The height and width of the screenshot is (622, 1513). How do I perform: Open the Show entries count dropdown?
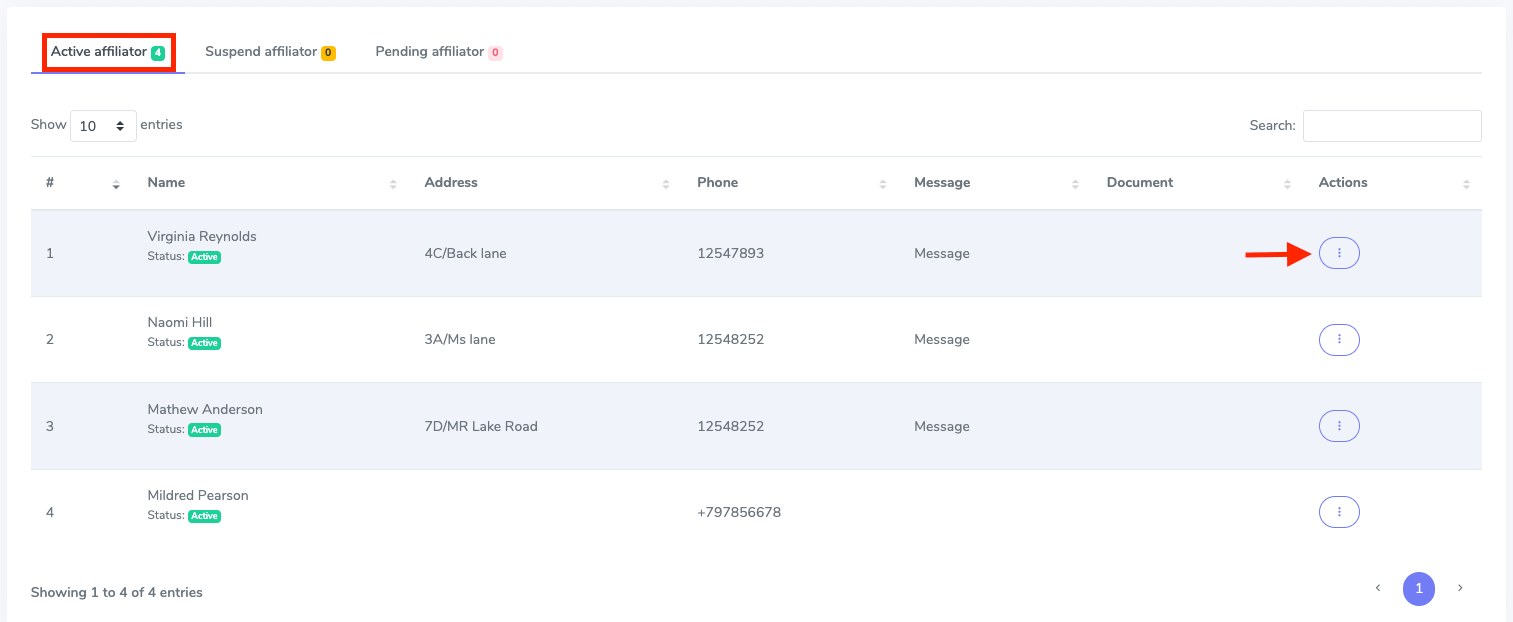[x=103, y=126]
